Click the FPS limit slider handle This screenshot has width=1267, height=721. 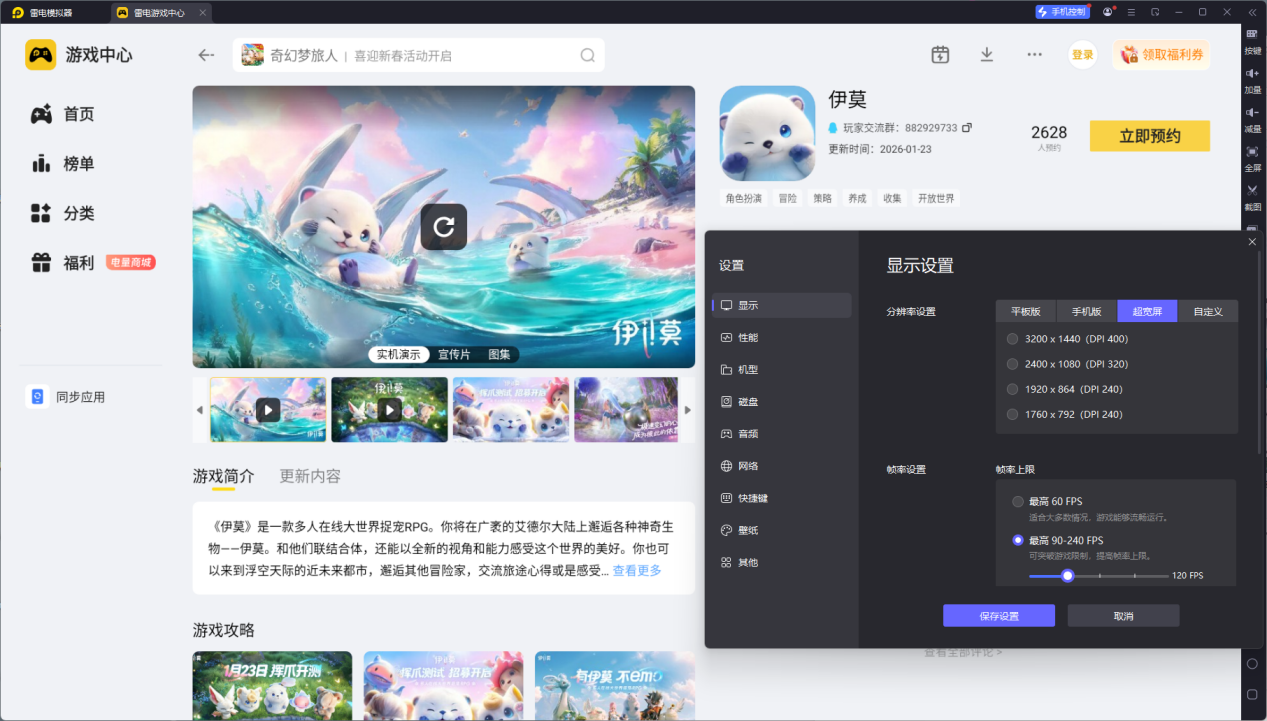(x=1068, y=576)
